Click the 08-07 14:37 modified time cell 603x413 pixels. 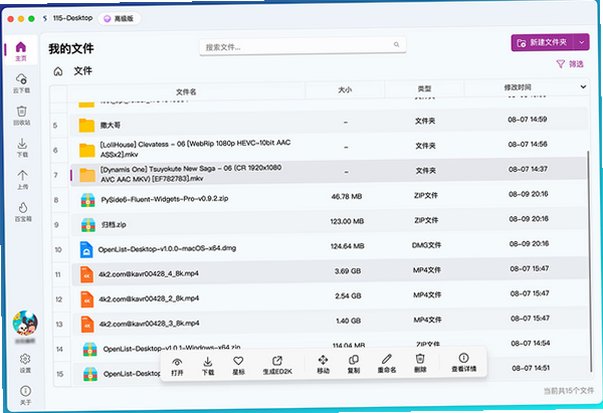point(528,169)
